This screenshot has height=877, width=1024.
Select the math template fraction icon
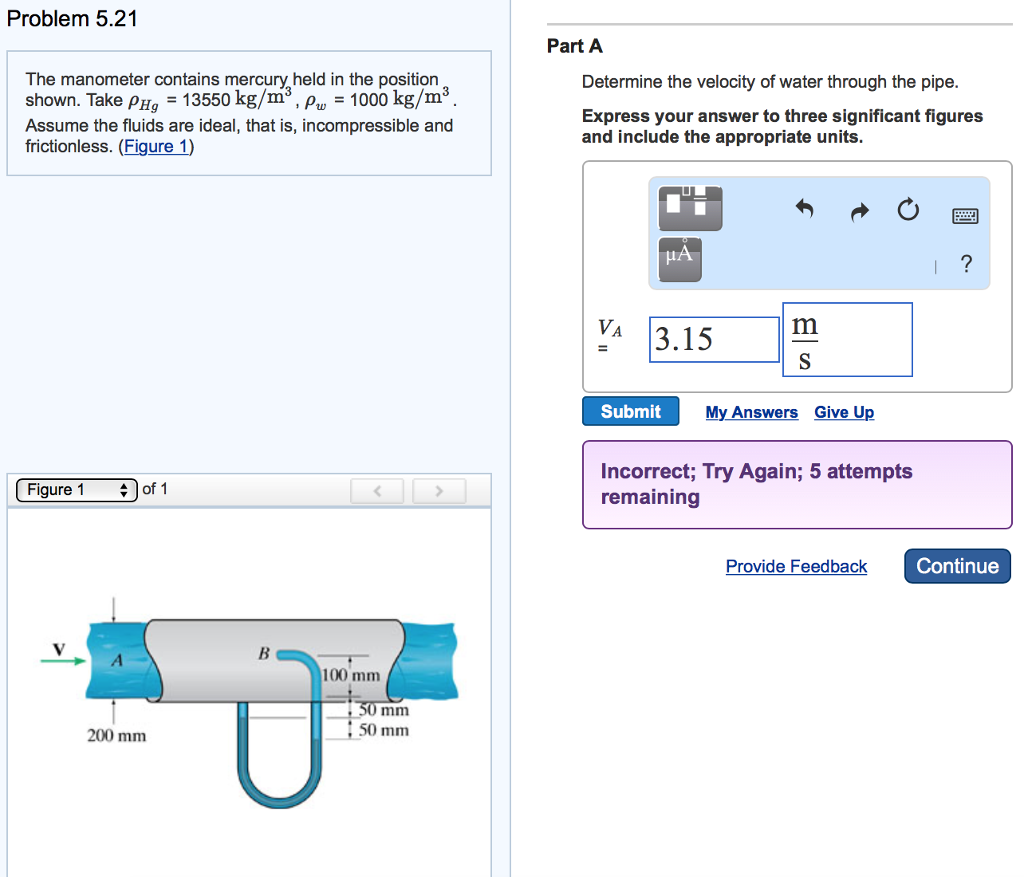690,207
